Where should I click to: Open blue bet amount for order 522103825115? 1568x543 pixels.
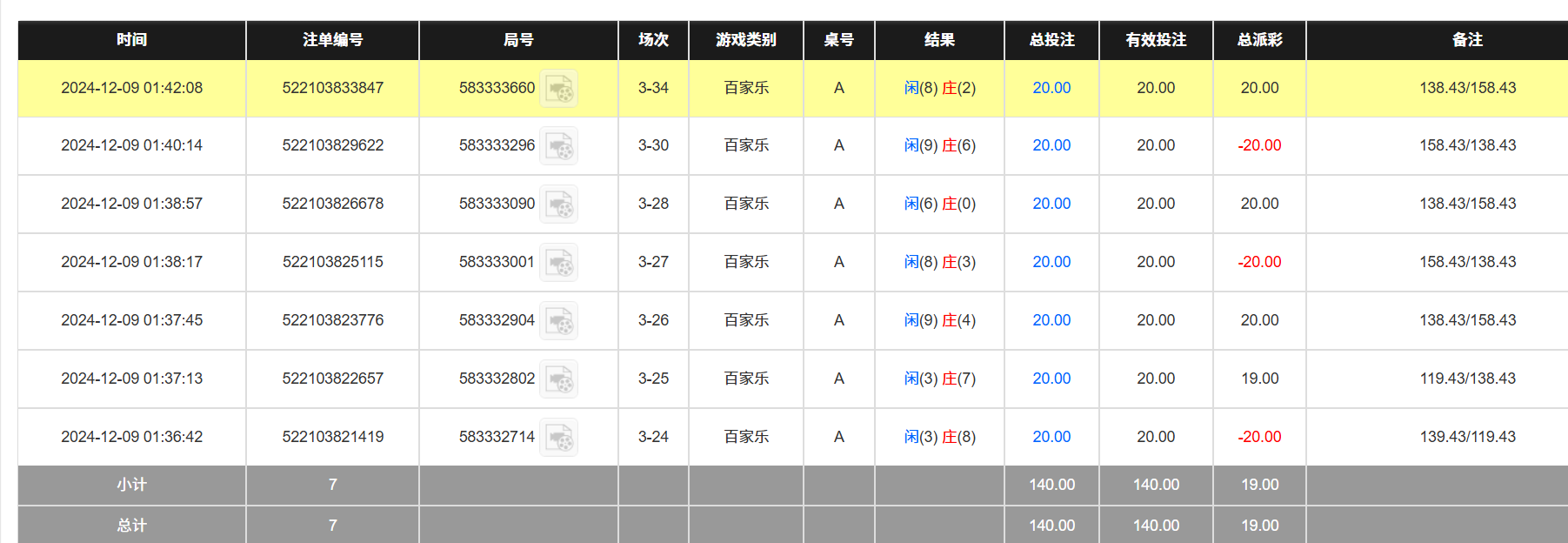(x=1051, y=262)
